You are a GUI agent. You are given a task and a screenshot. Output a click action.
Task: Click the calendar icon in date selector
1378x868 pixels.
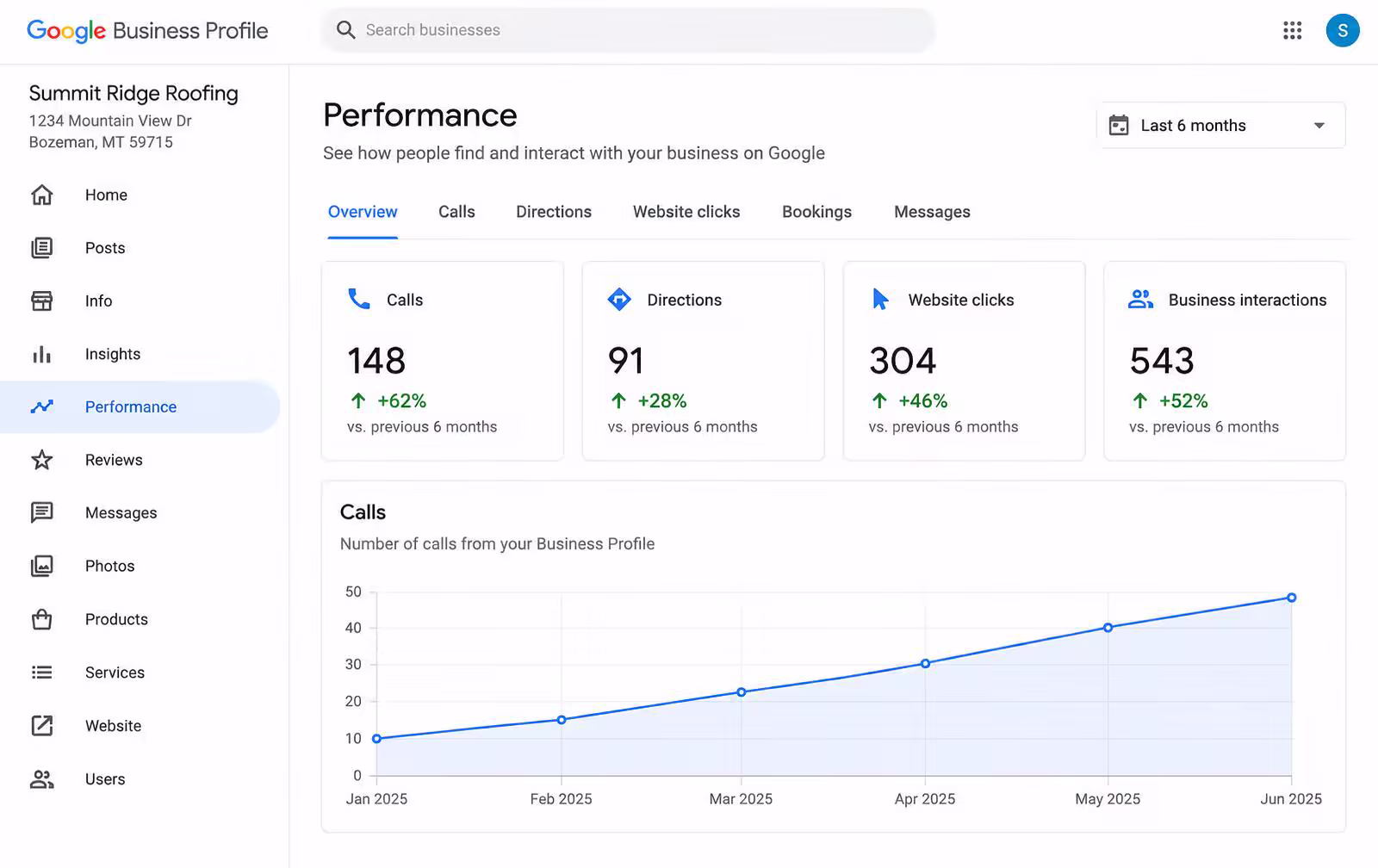(x=1119, y=126)
